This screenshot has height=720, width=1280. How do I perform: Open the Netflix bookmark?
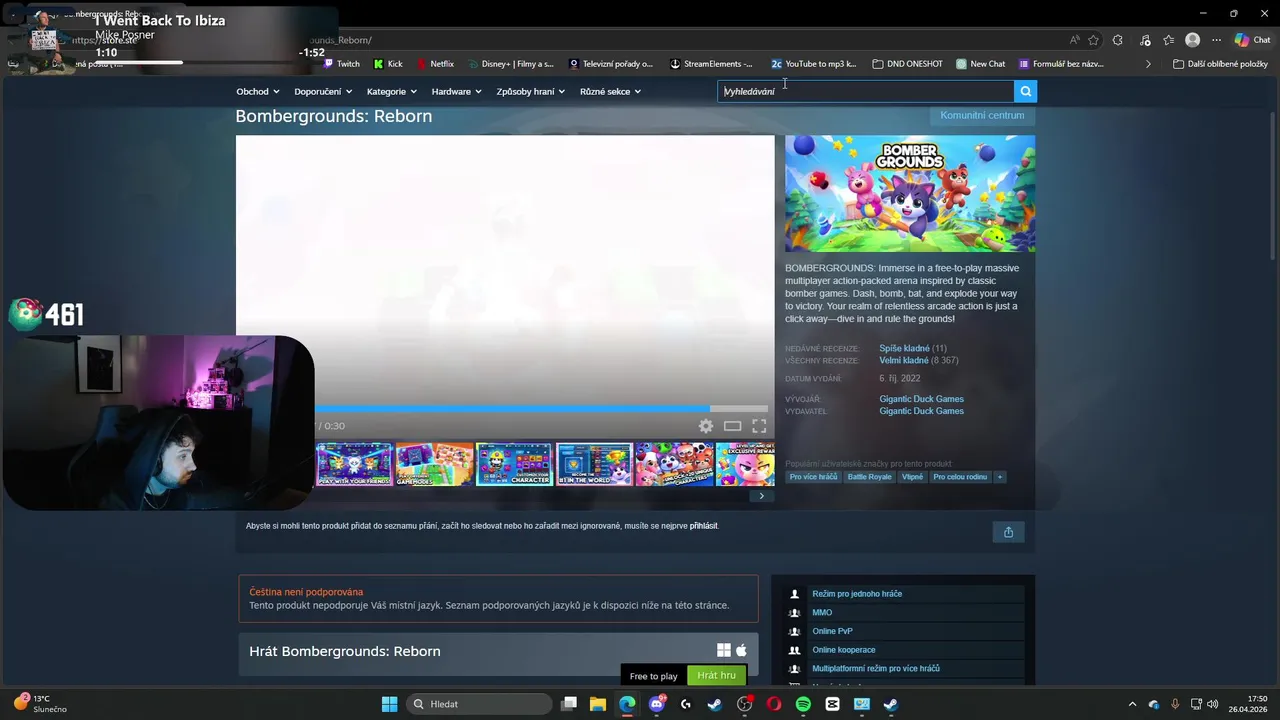point(434,64)
